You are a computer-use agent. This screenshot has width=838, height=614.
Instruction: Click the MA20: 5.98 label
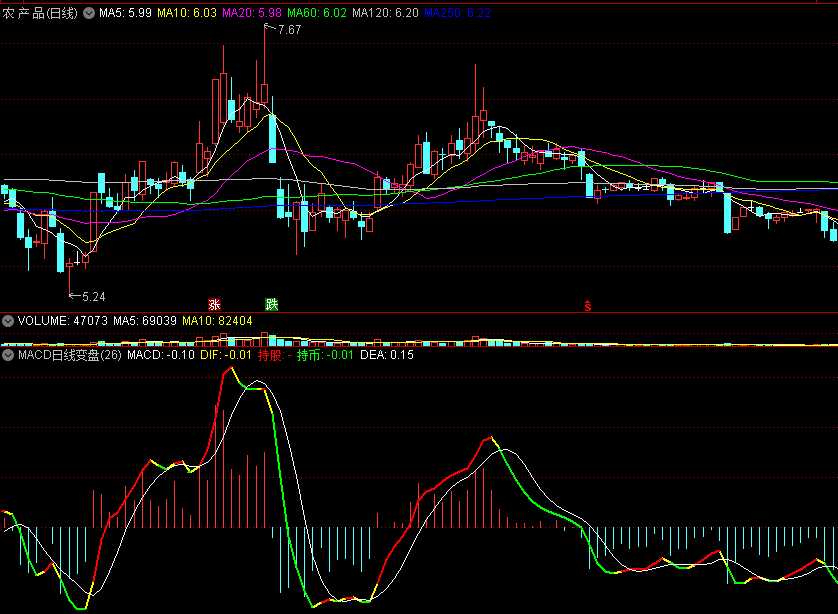(252, 13)
